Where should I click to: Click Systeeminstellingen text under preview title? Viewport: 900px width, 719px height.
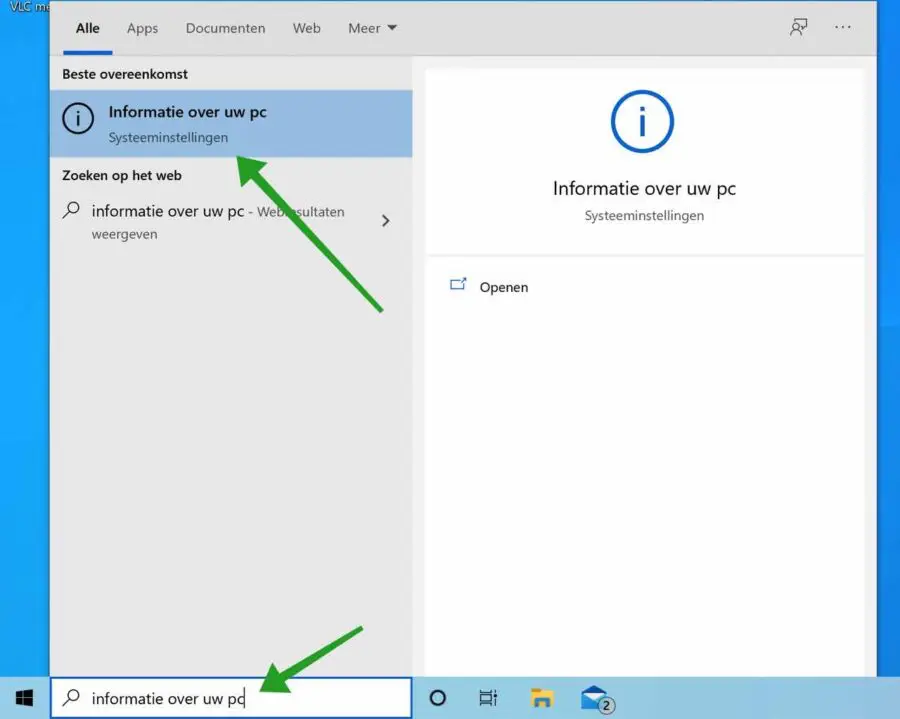[x=644, y=216]
